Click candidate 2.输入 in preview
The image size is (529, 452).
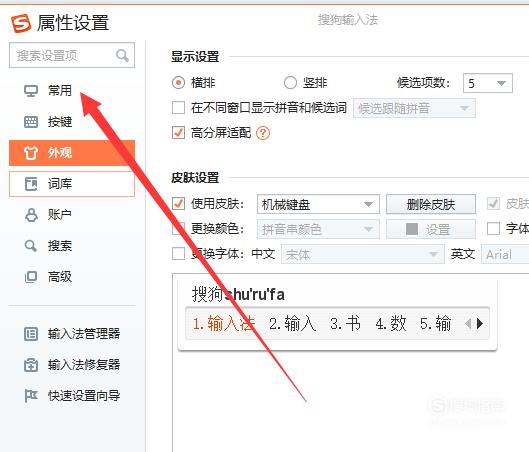(x=293, y=324)
